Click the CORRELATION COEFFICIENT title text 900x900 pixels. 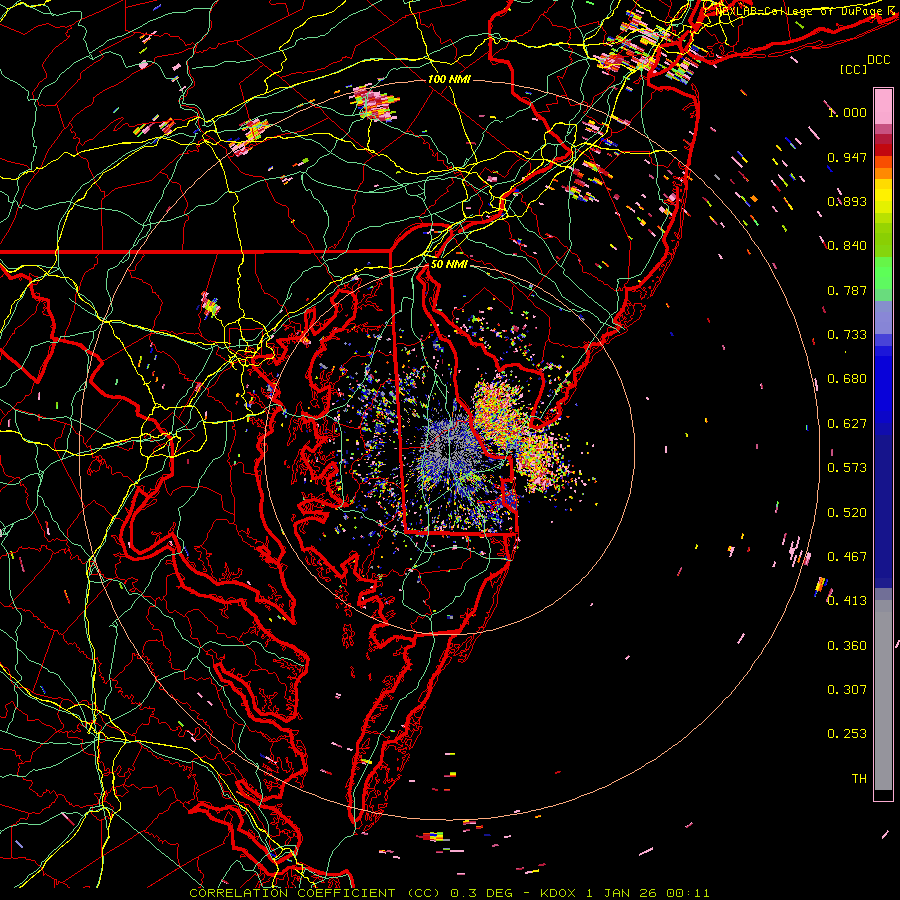292,893
